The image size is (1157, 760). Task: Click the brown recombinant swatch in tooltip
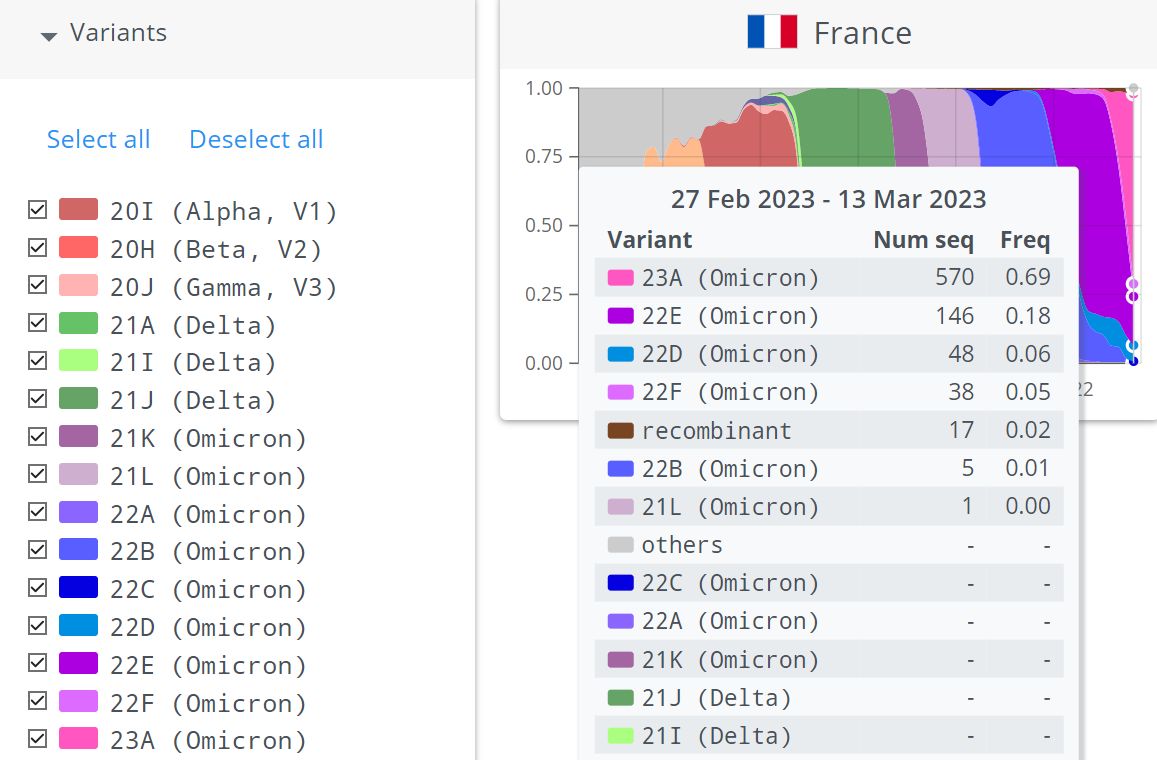620,430
